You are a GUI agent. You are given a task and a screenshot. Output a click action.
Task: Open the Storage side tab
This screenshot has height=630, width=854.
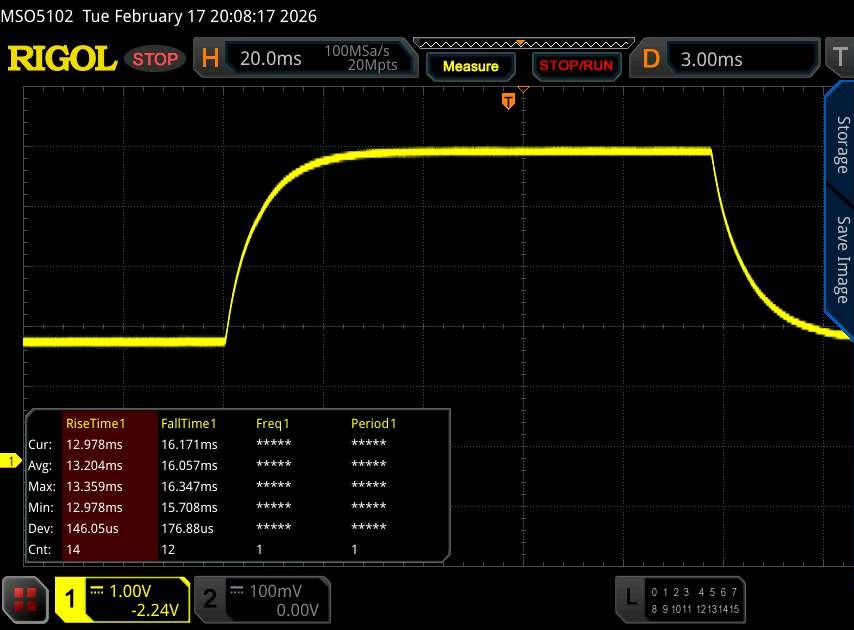tap(840, 145)
